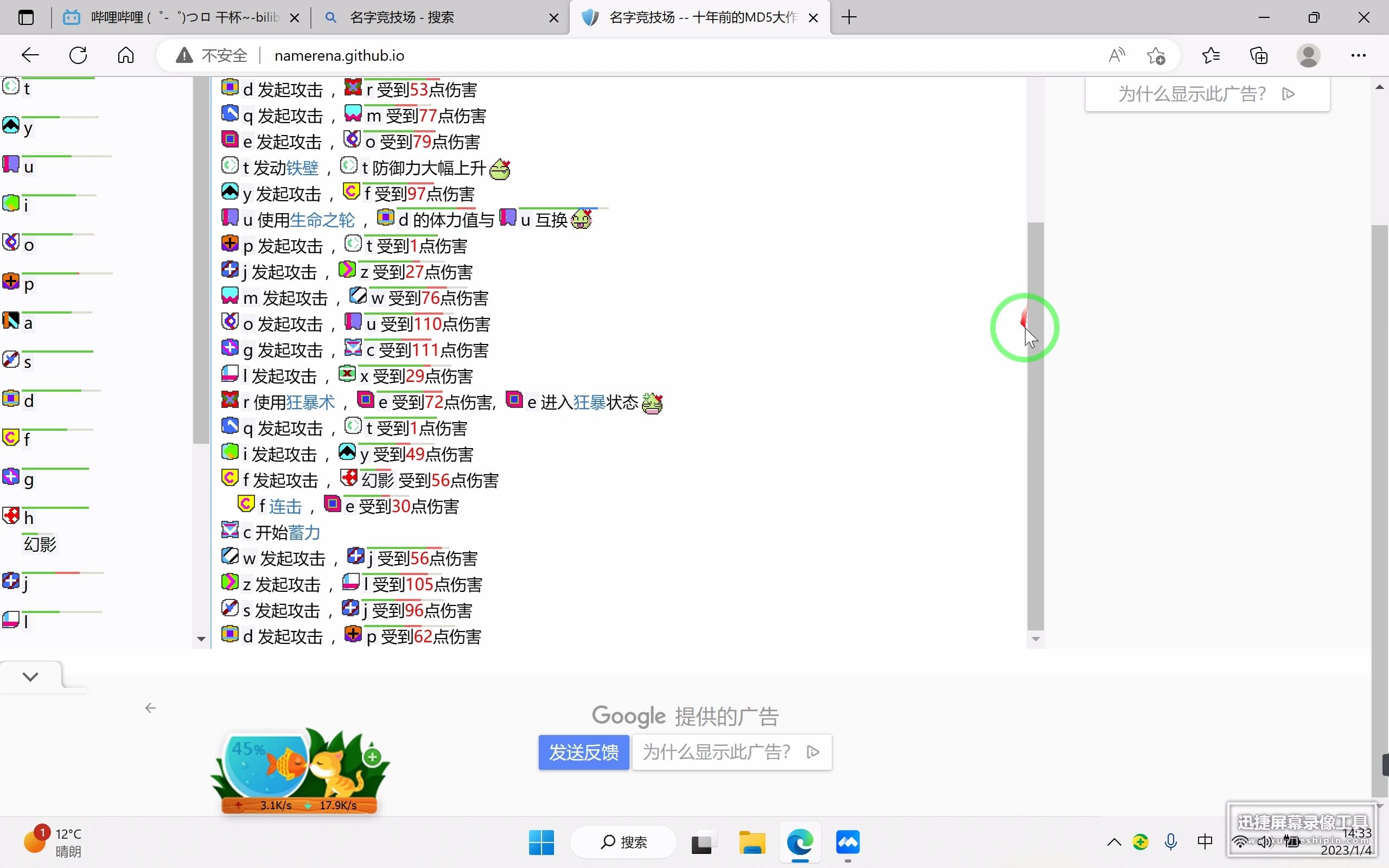
Task: Click the microphone tray icon
Action: (x=1170, y=842)
